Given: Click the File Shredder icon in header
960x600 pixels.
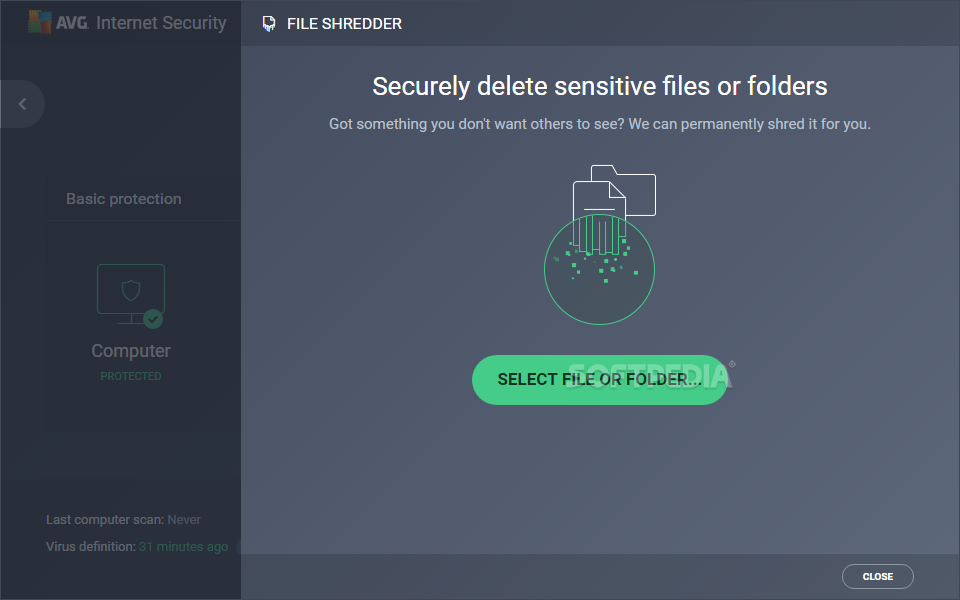Looking at the screenshot, I should coord(268,24).
